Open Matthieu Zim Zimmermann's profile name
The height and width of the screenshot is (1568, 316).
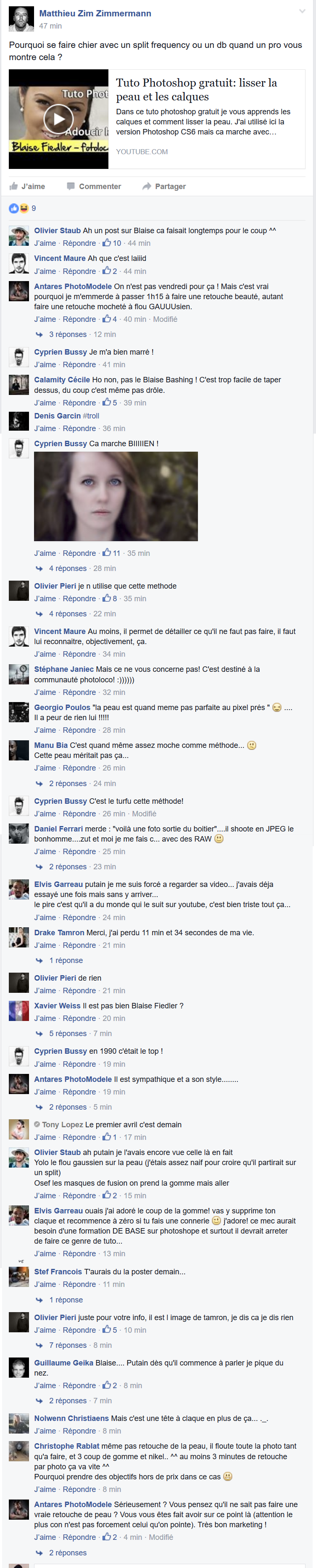[x=95, y=13]
